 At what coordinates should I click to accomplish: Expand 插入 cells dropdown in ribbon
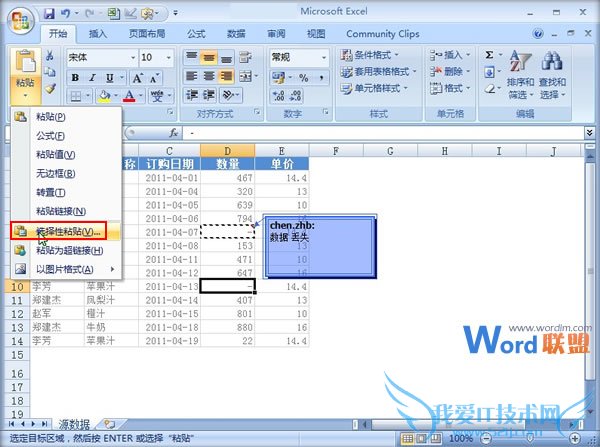468,55
